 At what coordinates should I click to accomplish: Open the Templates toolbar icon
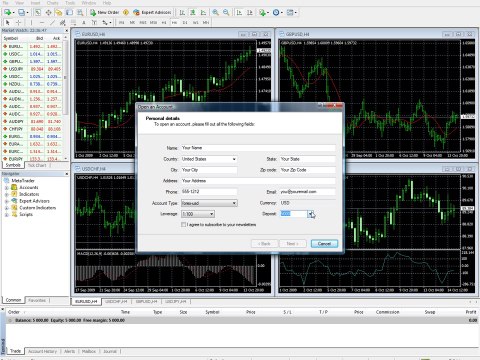coord(291,12)
